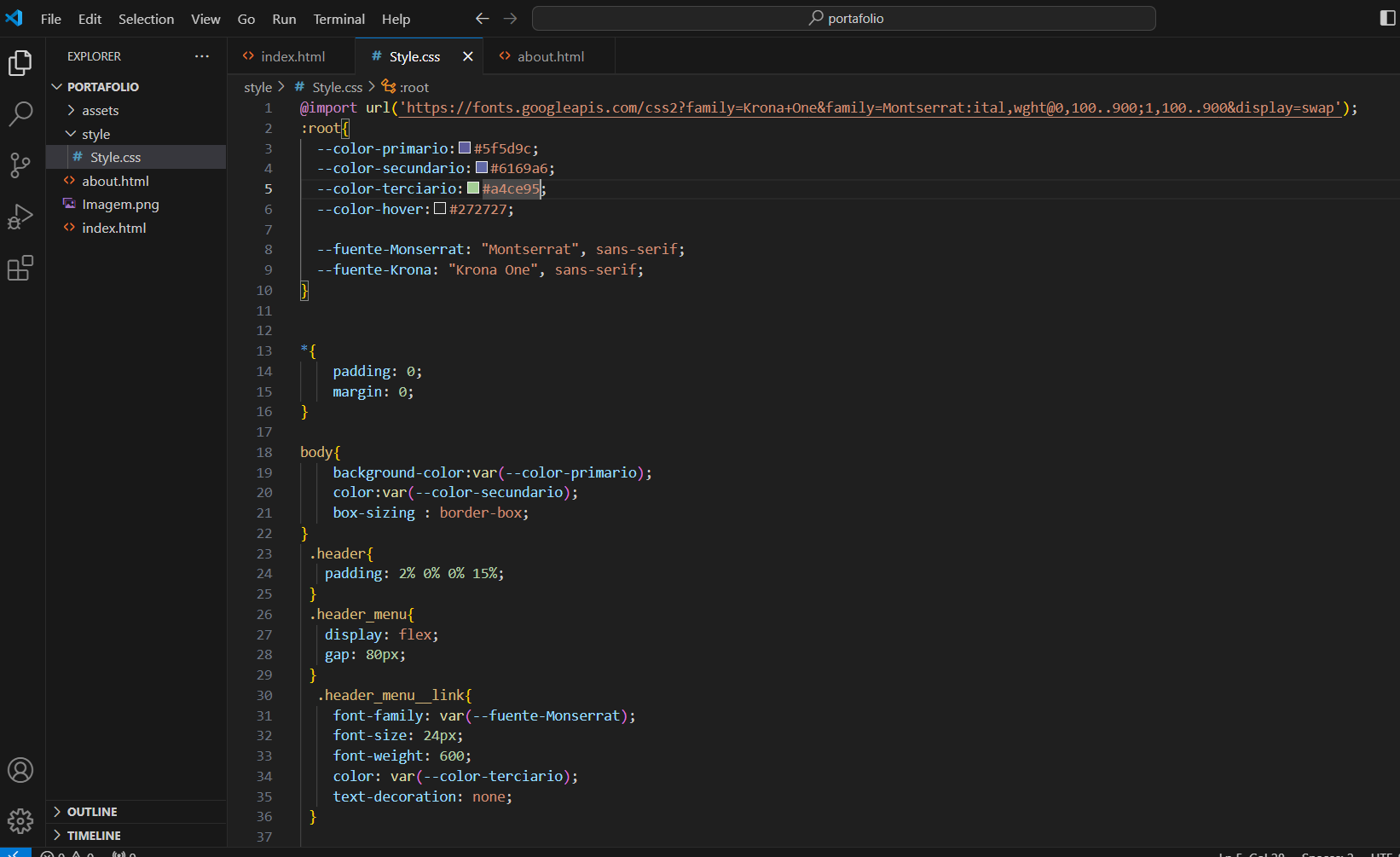Click the EXPLORER panel title
The height and width of the screenshot is (857, 1400).
(x=94, y=56)
